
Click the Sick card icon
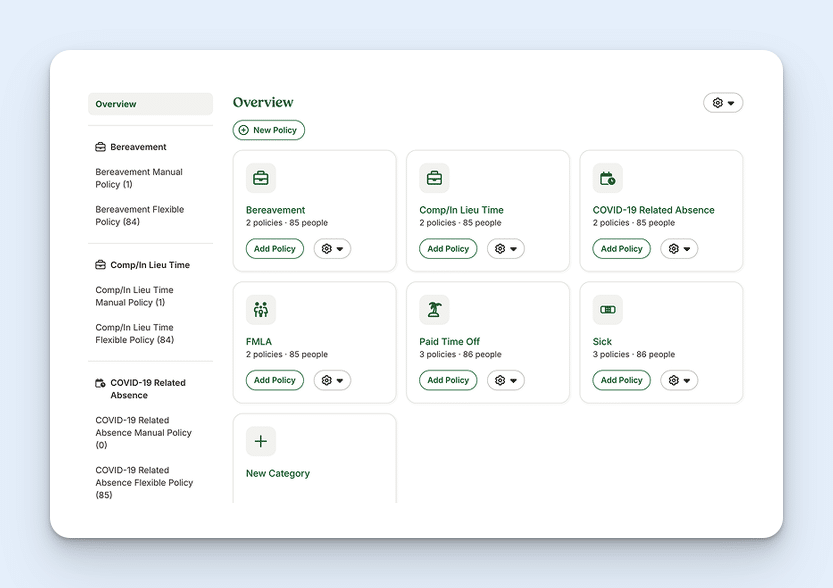pyautogui.click(x=607, y=310)
